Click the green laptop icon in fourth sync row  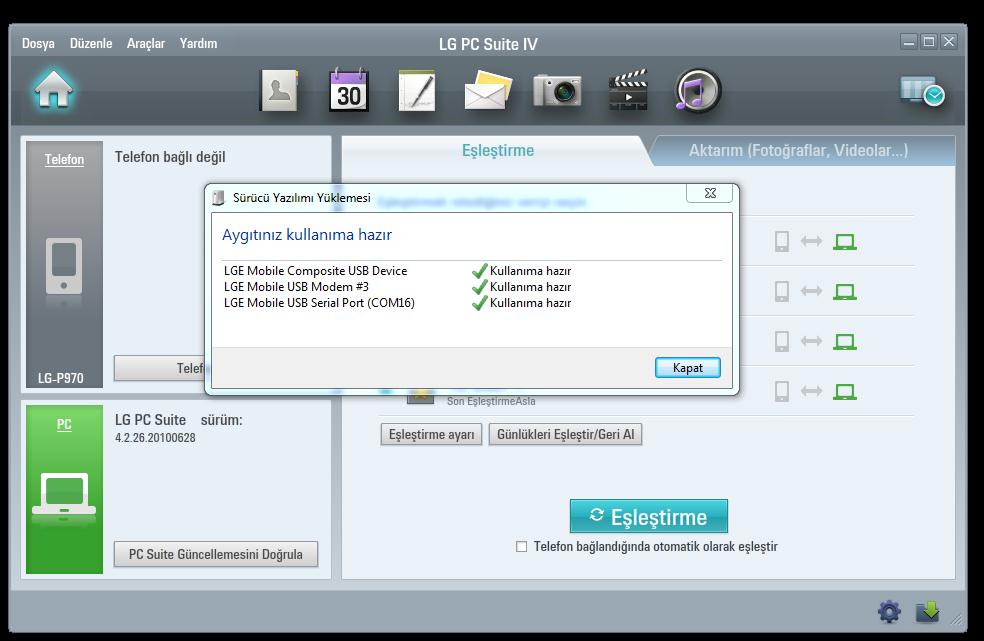[x=845, y=392]
